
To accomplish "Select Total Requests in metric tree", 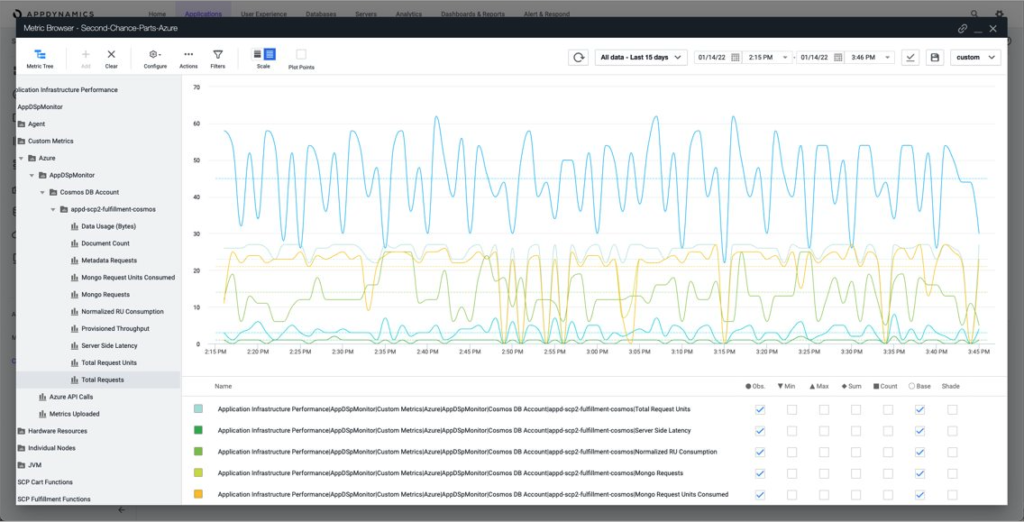I will tap(103, 380).
